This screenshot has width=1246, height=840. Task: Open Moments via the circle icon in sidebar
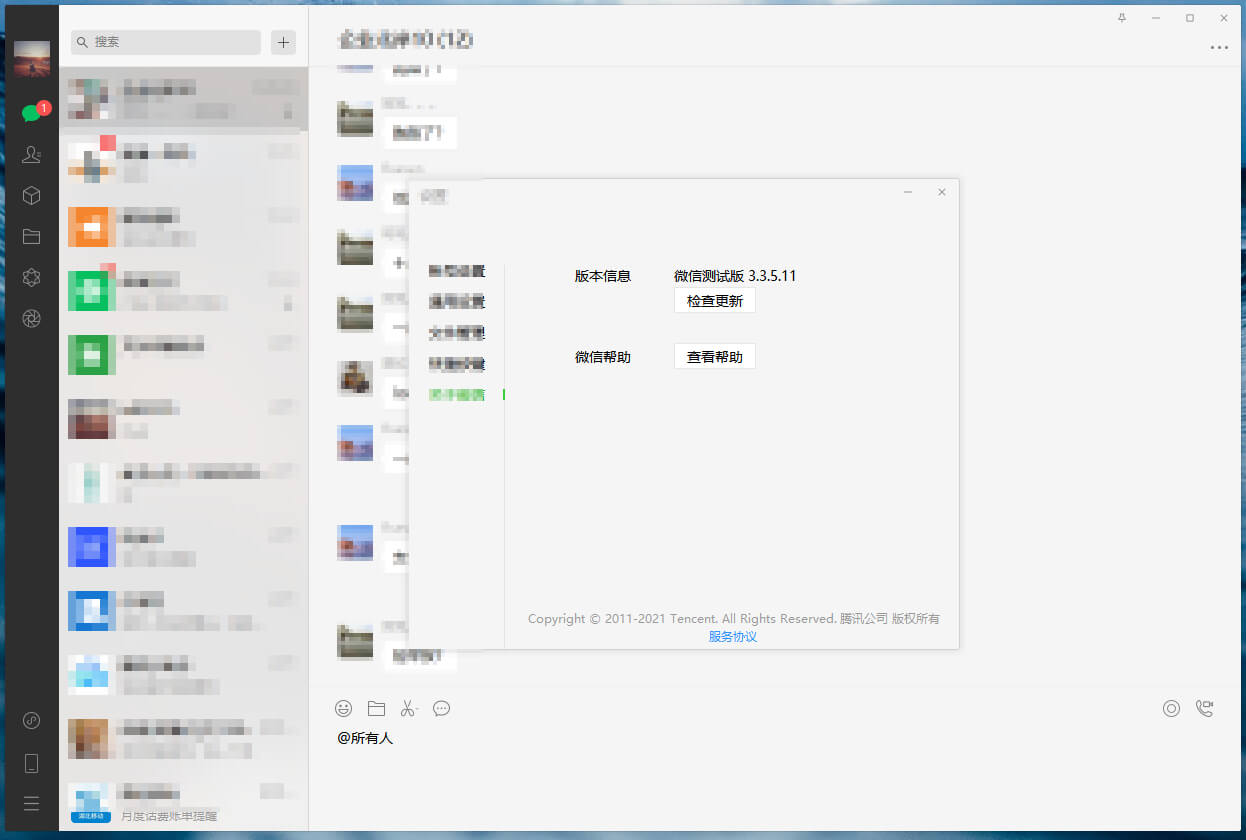point(31,319)
